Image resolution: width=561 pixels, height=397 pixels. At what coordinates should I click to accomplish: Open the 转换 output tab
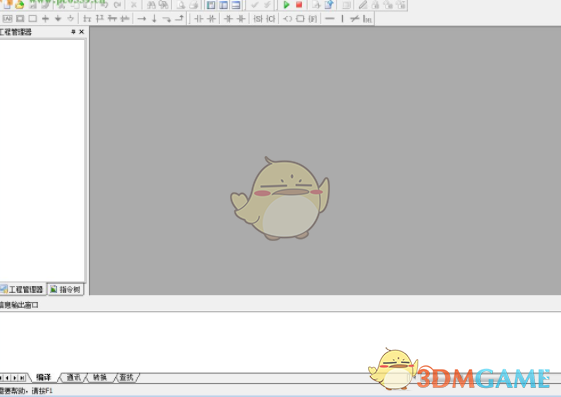point(100,377)
